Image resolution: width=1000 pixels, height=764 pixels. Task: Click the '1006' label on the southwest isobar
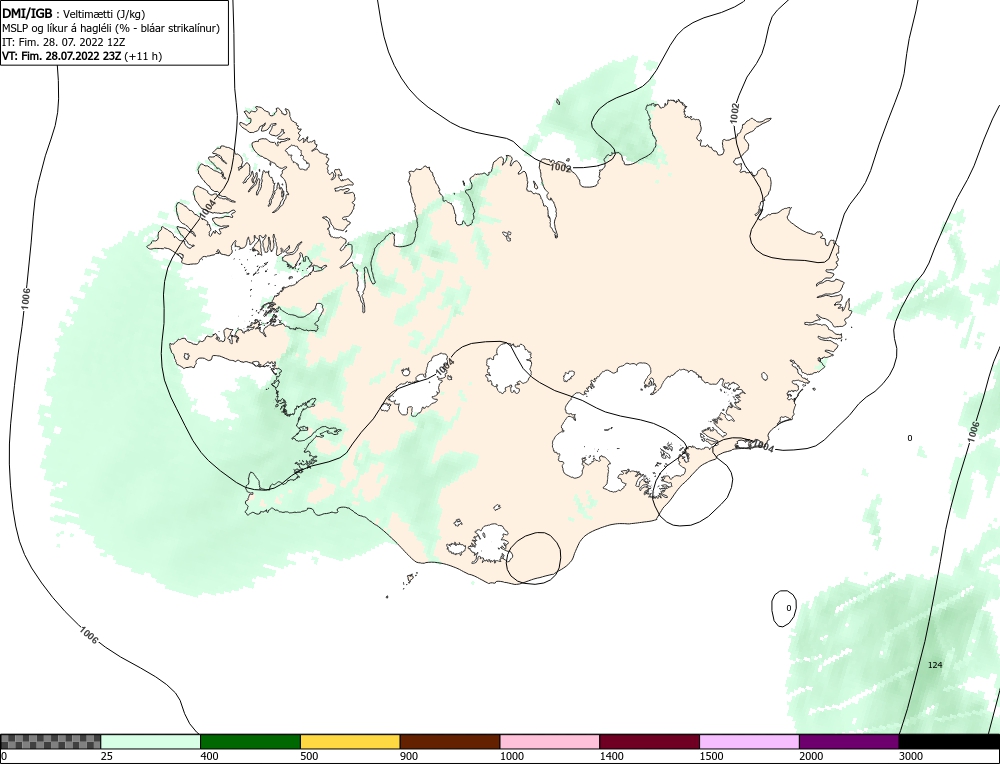coord(89,635)
